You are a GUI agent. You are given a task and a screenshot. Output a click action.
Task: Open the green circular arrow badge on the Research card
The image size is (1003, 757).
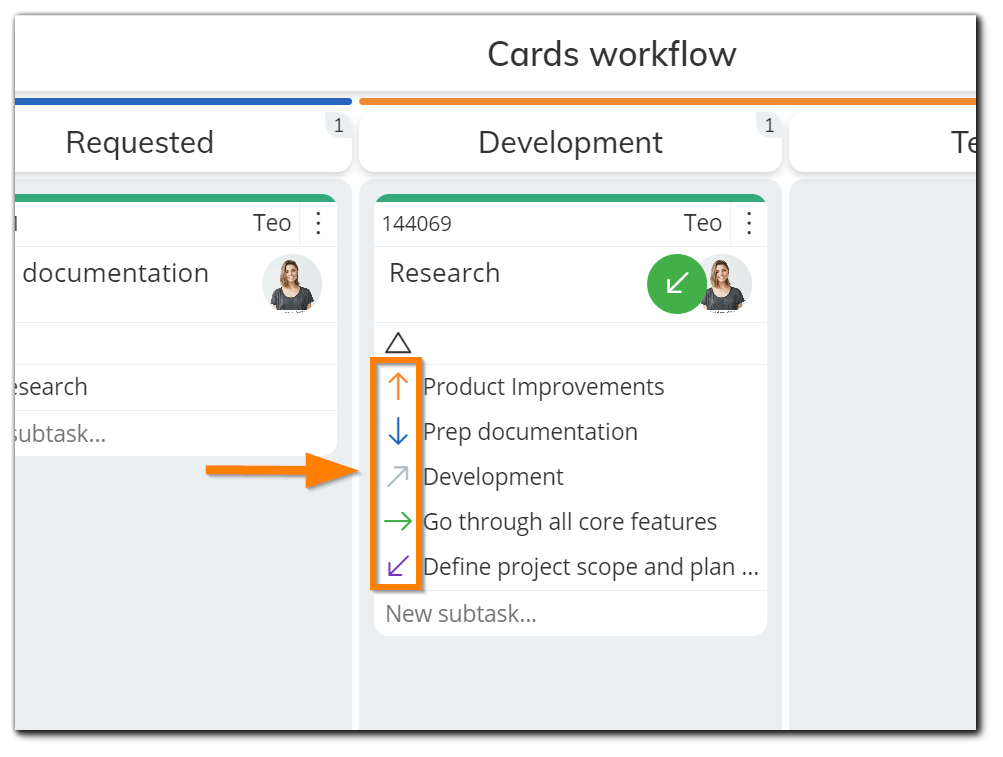(676, 285)
